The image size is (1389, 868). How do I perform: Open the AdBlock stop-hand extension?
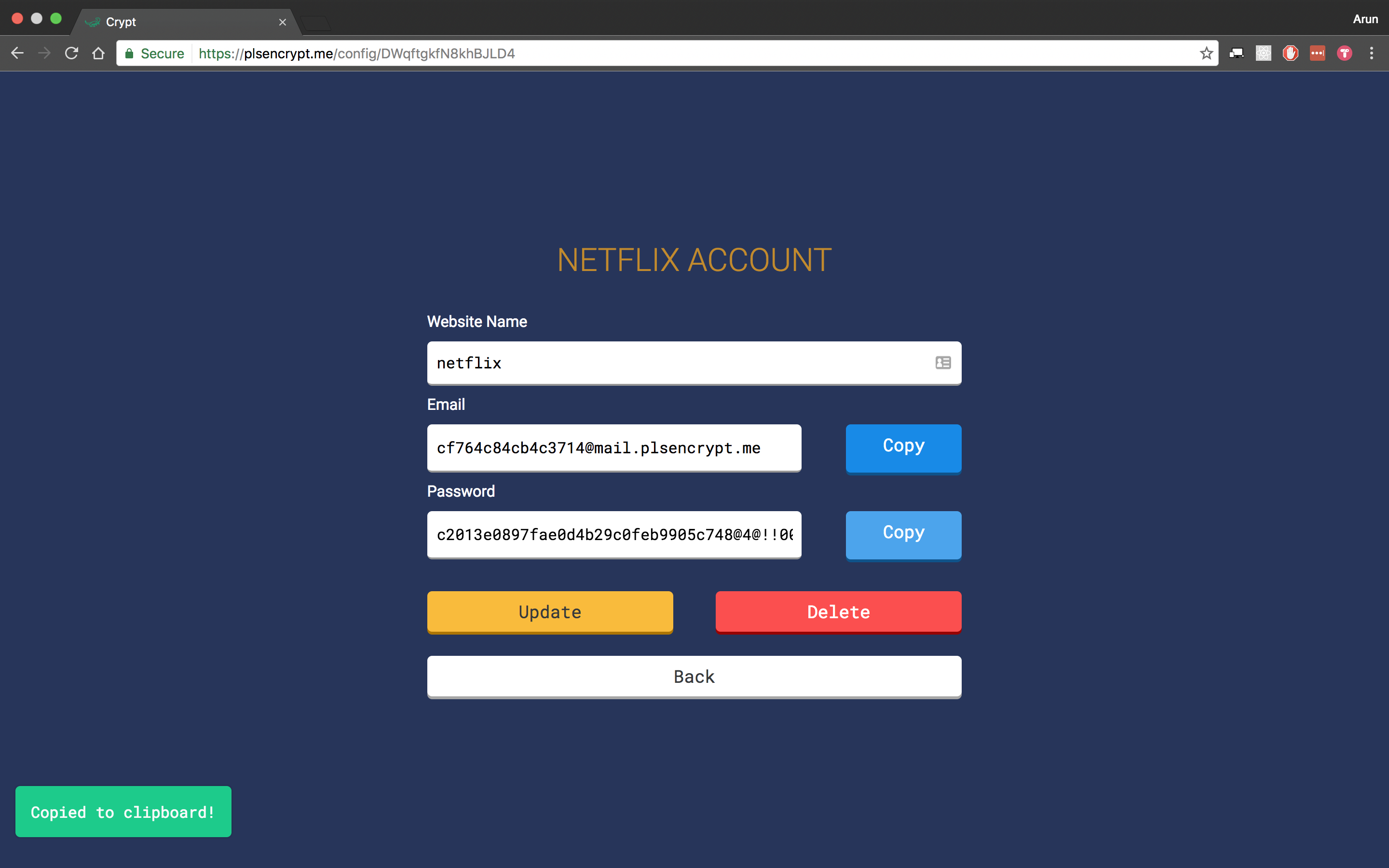(x=1290, y=54)
